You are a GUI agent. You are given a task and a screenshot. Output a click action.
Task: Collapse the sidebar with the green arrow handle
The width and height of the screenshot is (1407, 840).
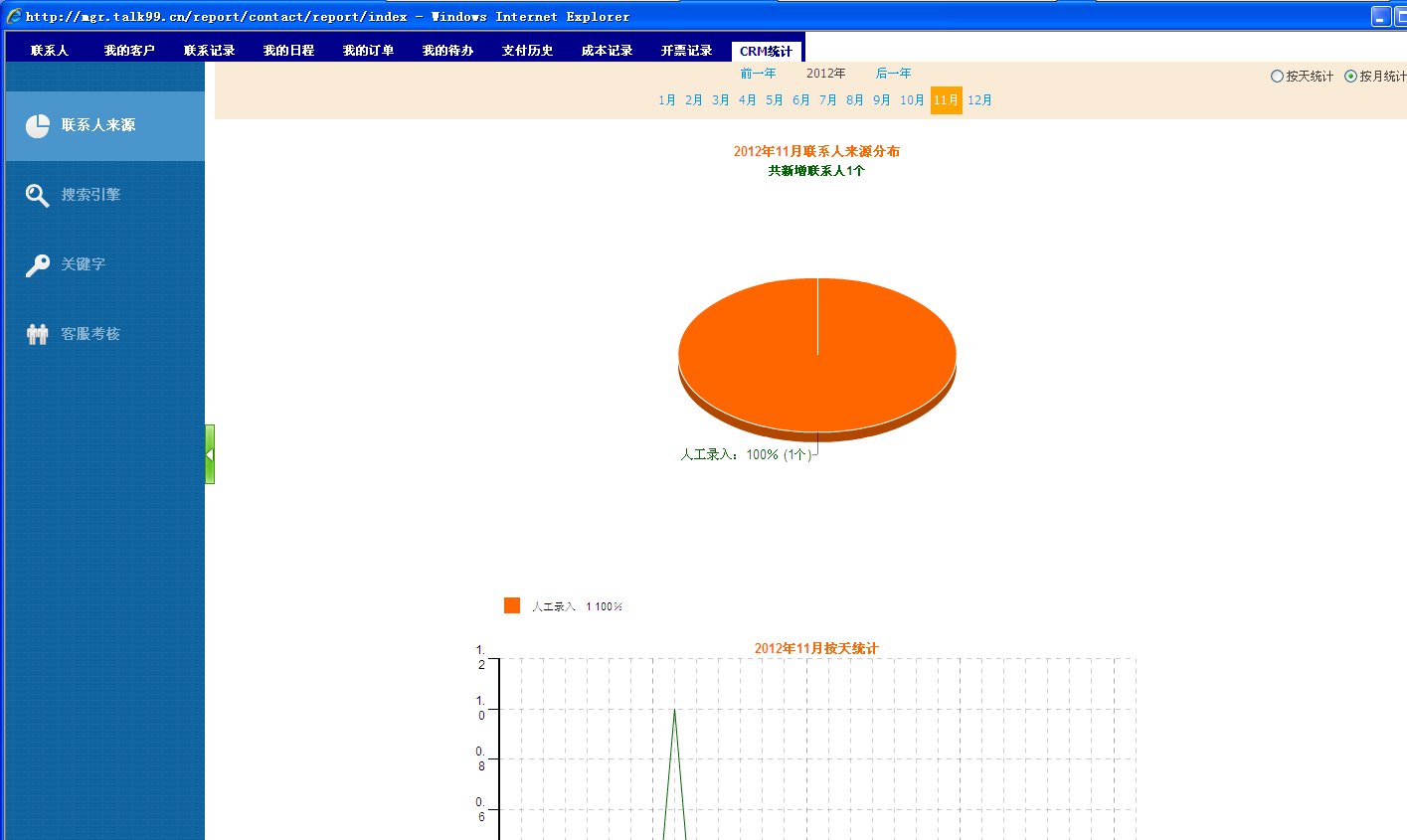210,454
